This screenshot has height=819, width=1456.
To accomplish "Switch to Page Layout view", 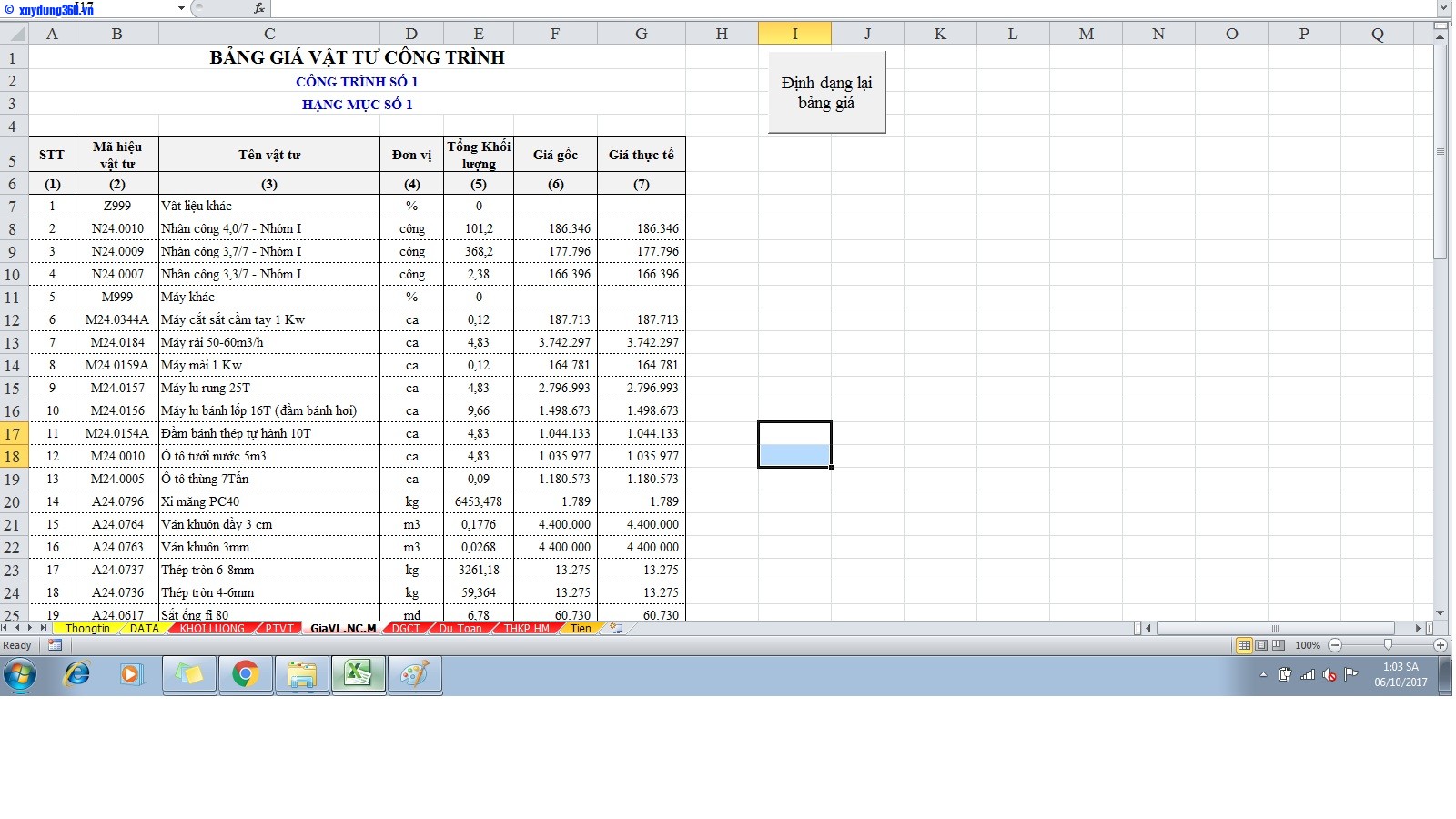I will [1261, 645].
